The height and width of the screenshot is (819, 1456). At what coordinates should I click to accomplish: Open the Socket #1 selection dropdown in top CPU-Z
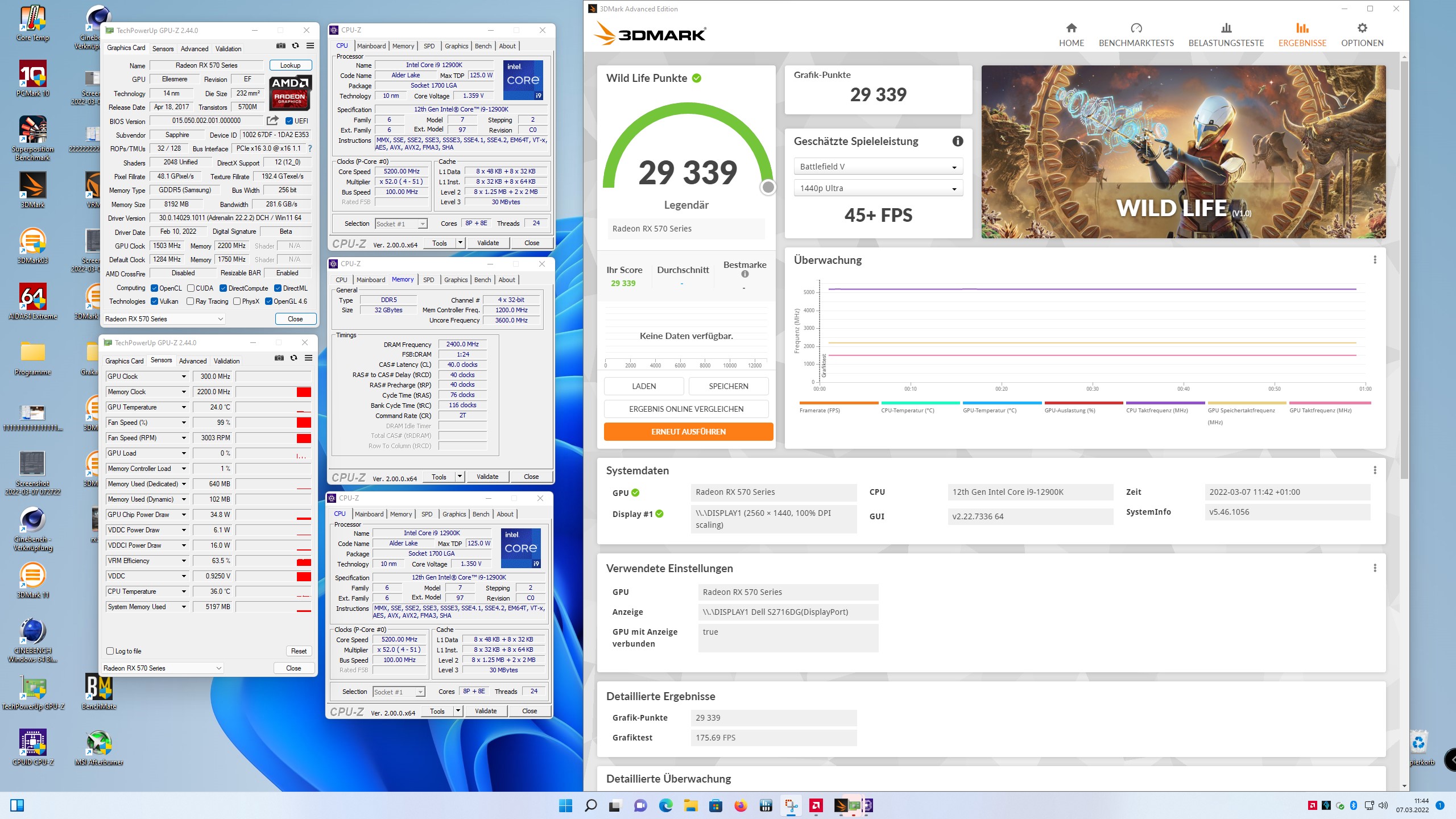pyautogui.click(x=401, y=224)
